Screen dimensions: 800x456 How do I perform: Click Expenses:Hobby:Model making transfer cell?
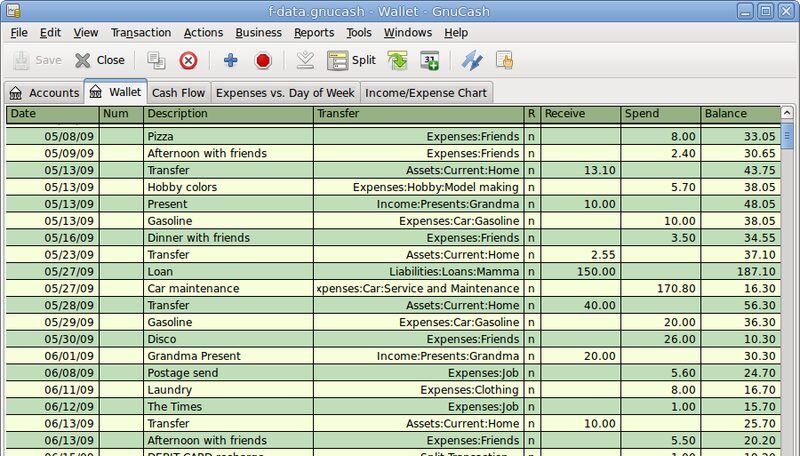pos(418,187)
